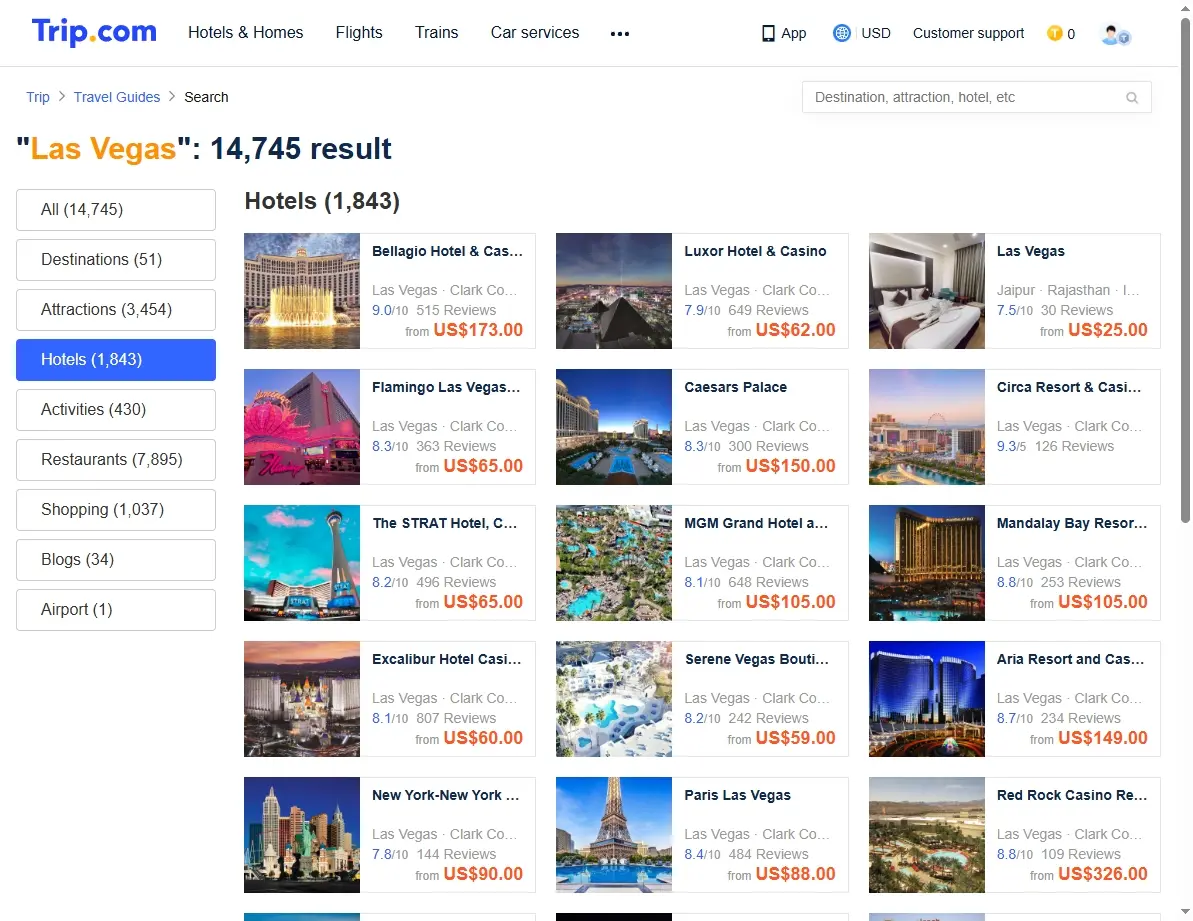Click the Trip.com logo
Viewport: 1193px width, 921px height.
94,32
